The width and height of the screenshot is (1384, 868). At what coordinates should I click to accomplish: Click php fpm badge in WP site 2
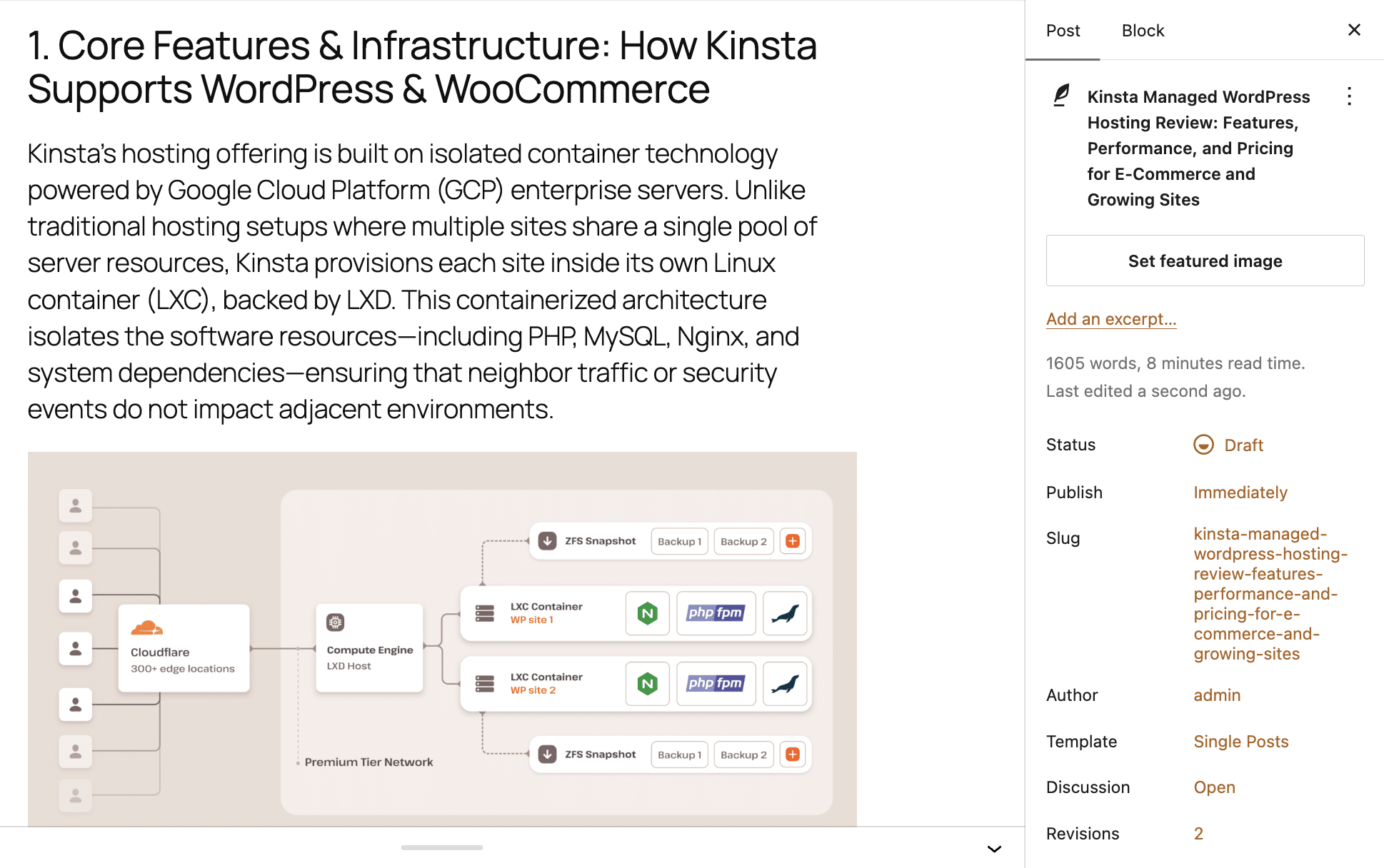[716, 684]
